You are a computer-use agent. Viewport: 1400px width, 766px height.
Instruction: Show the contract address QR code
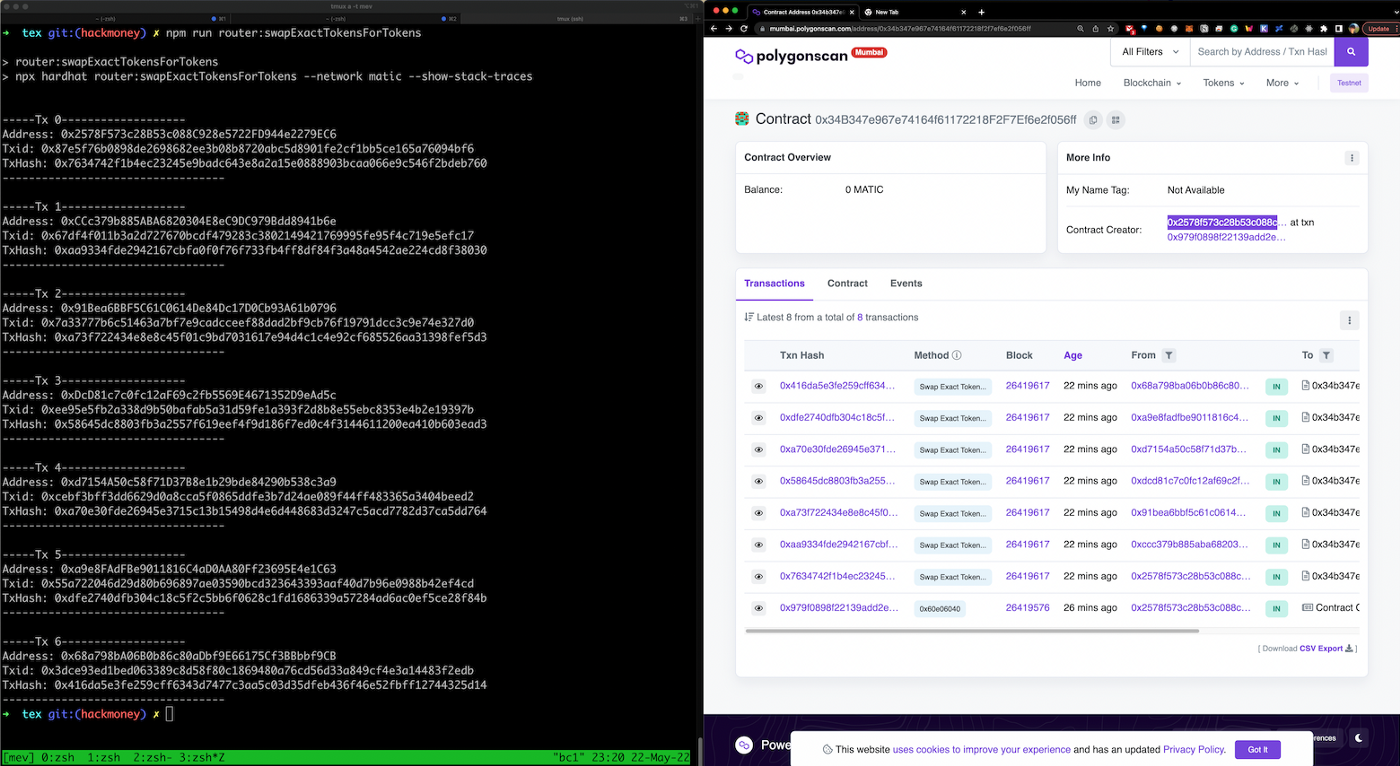[1116, 120]
